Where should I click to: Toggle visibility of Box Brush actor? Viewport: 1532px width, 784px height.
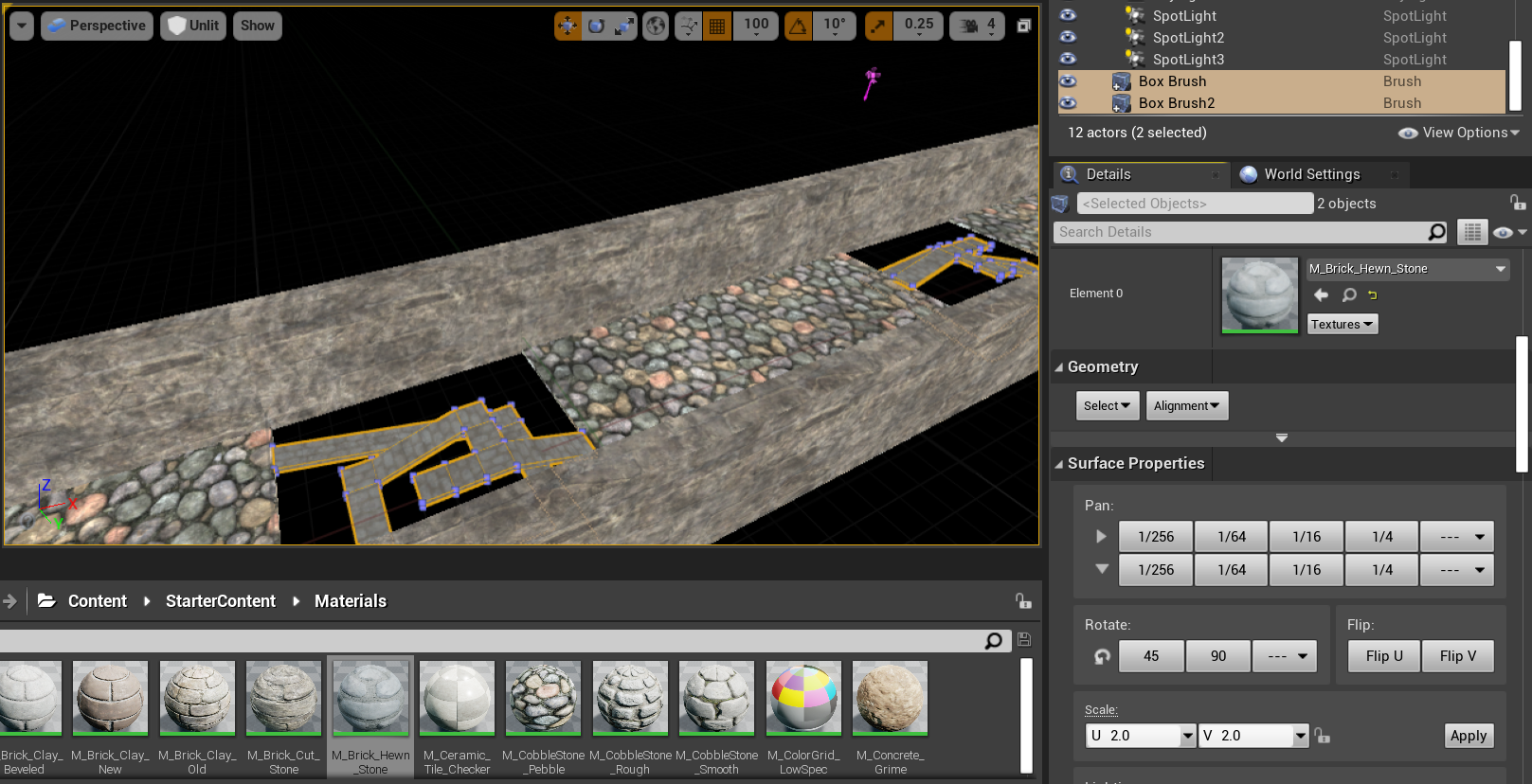pos(1068,80)
